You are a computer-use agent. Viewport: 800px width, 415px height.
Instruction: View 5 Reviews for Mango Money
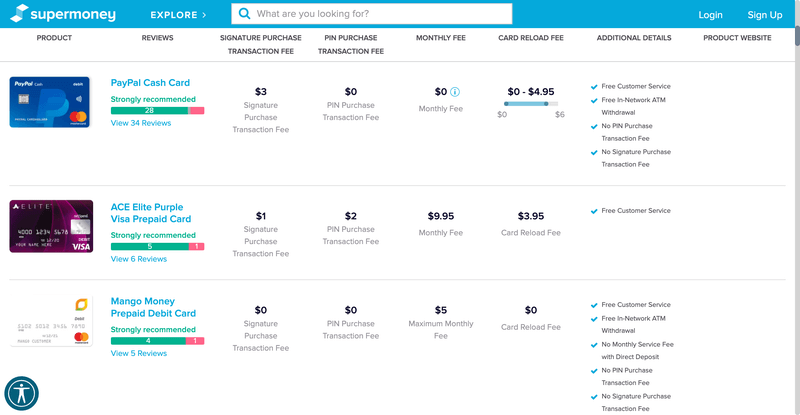(x=138, y=353)
